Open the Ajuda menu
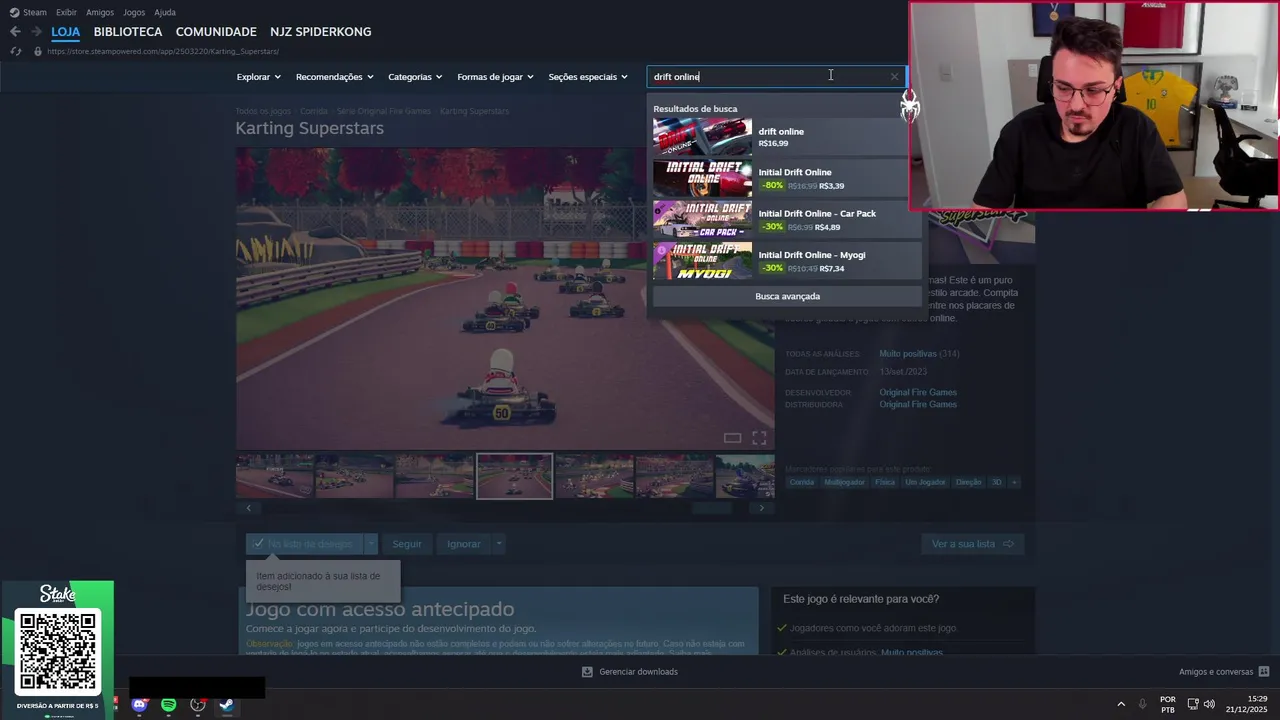 [x=165, y=12]
